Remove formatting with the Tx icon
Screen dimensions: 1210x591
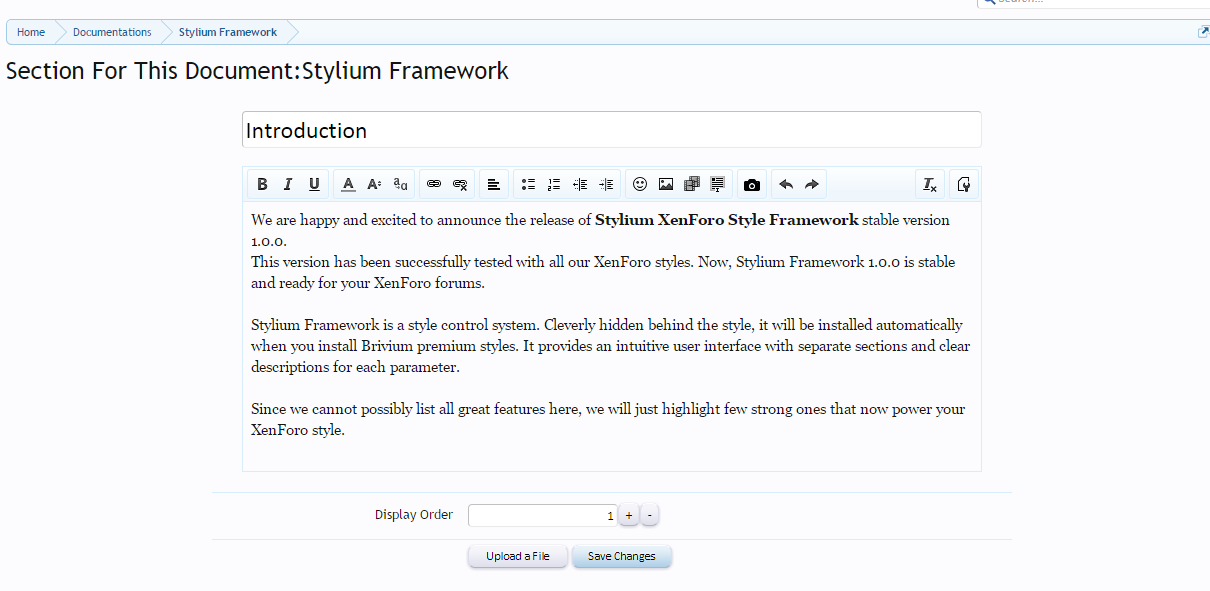pos(930,184)
